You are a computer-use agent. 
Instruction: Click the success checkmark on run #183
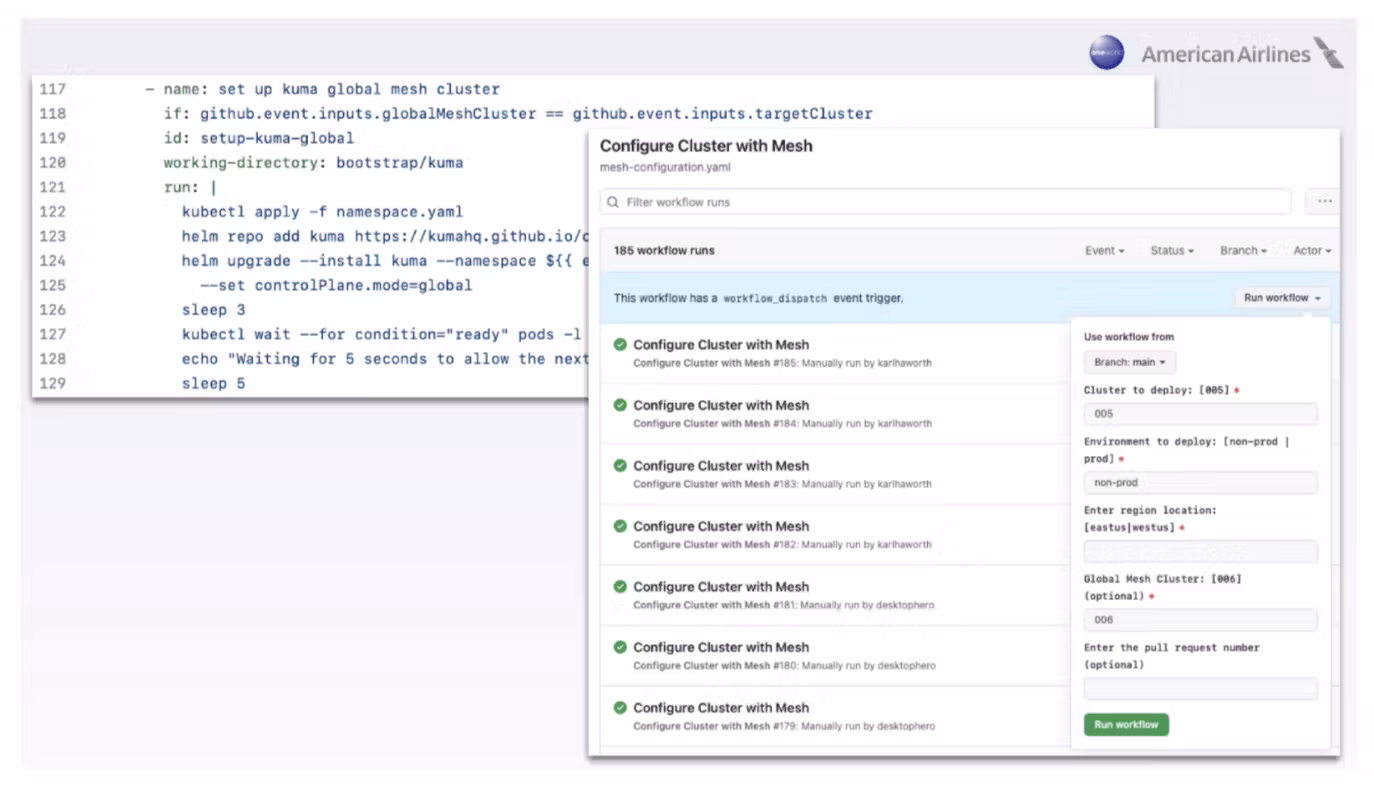[620, 466]
